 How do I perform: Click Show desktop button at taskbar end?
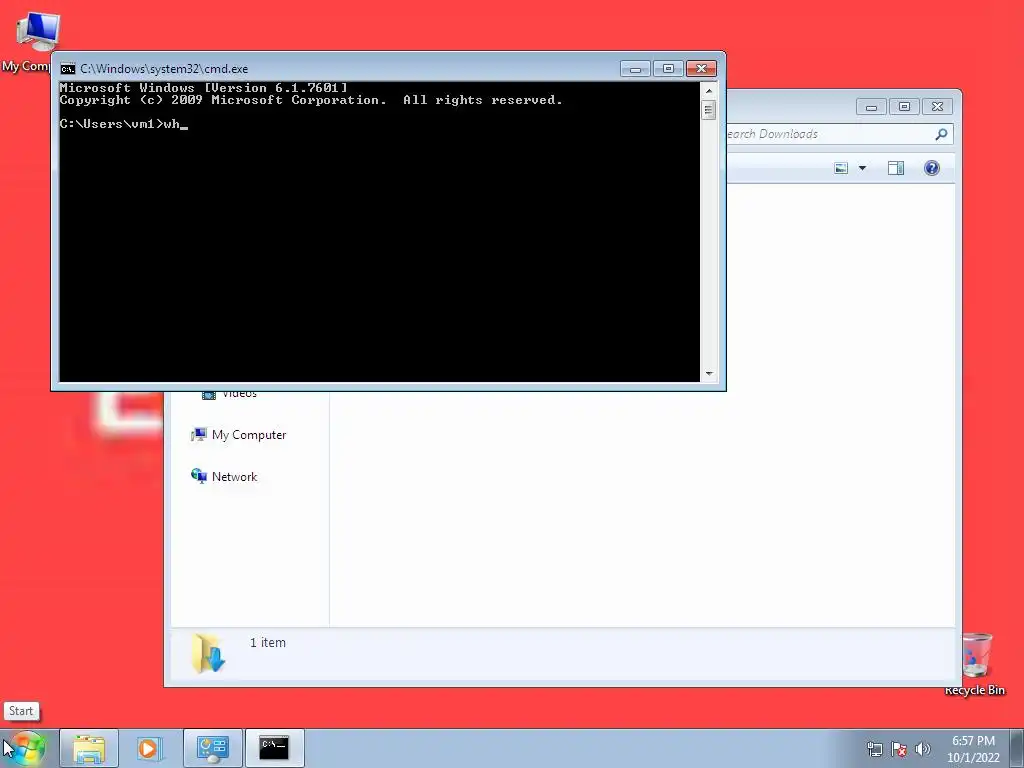(x=1017, y=748)
